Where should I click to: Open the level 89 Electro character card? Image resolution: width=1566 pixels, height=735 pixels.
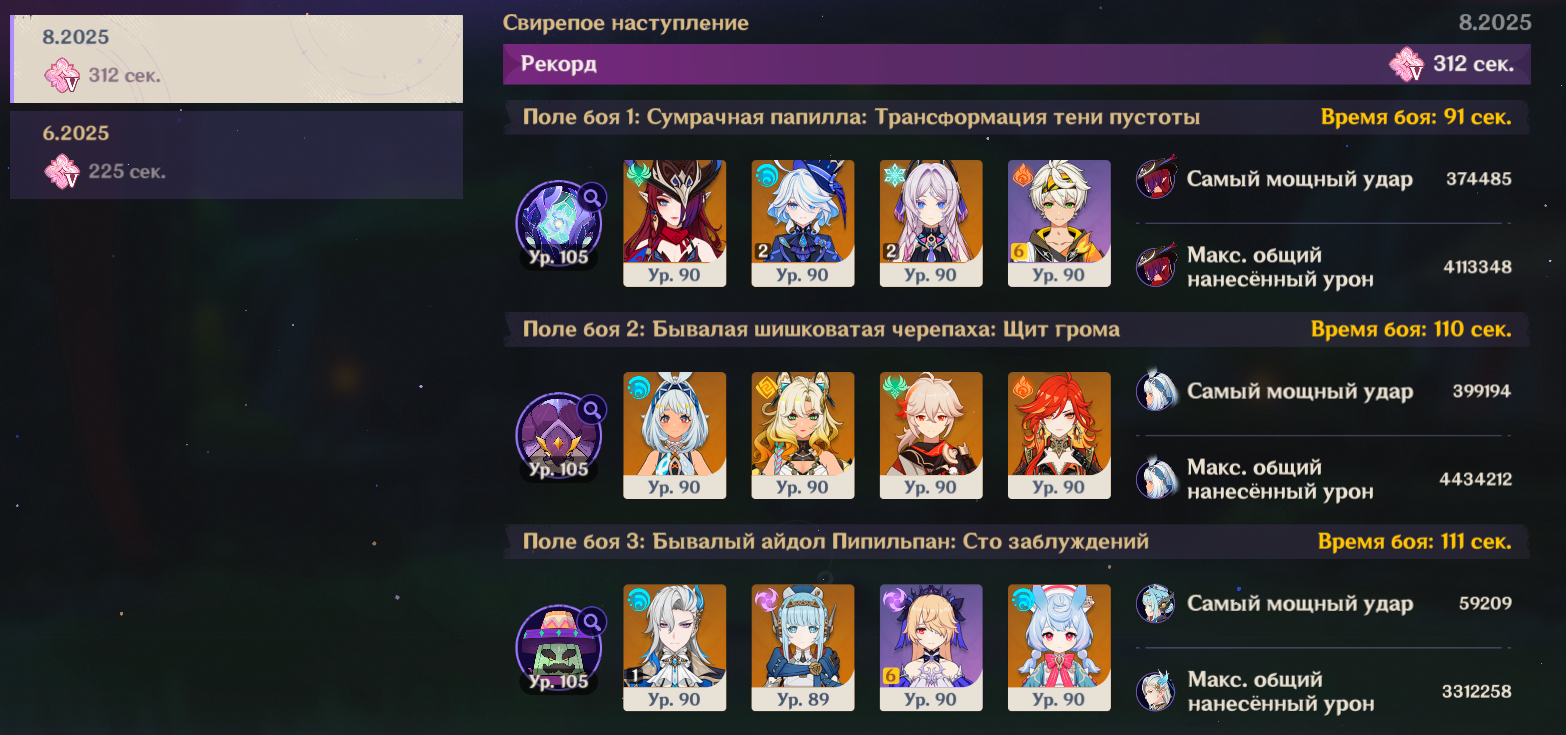click(x=803, y=648)
